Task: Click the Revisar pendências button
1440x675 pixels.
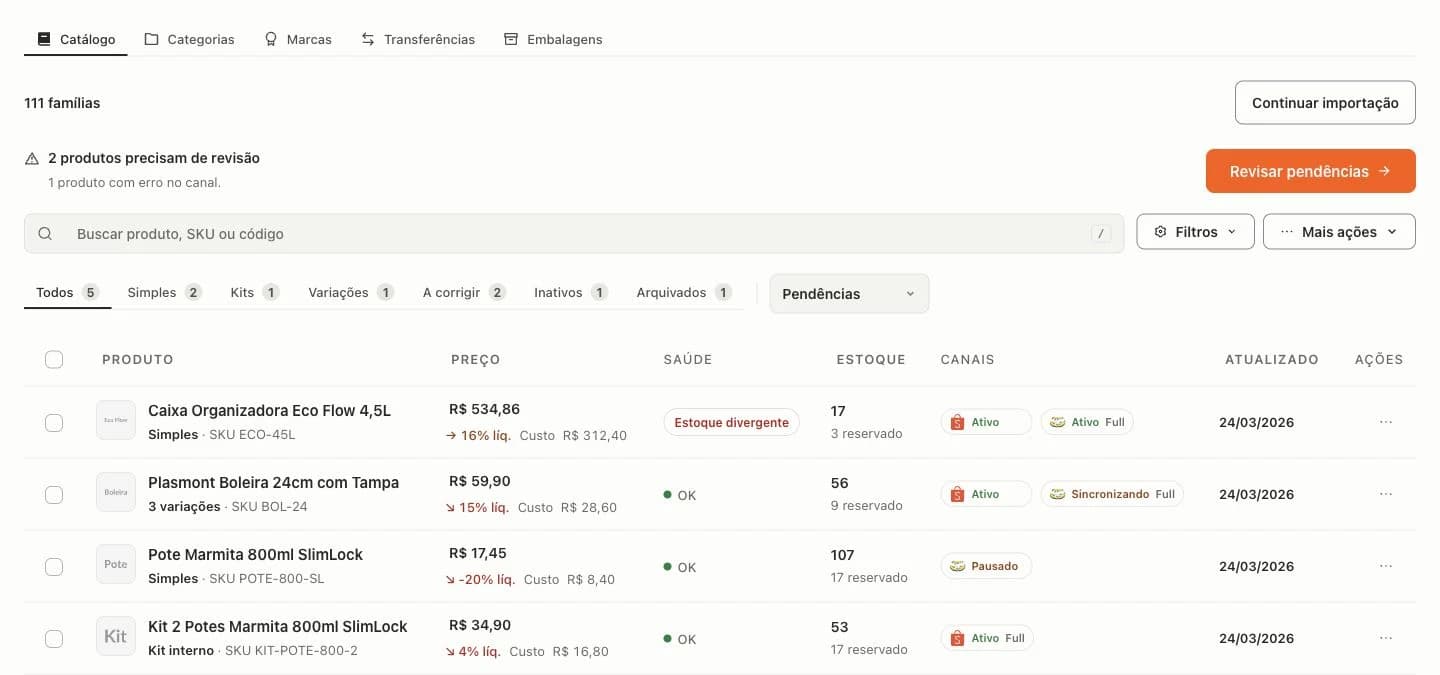Action: coord(1310,171)
